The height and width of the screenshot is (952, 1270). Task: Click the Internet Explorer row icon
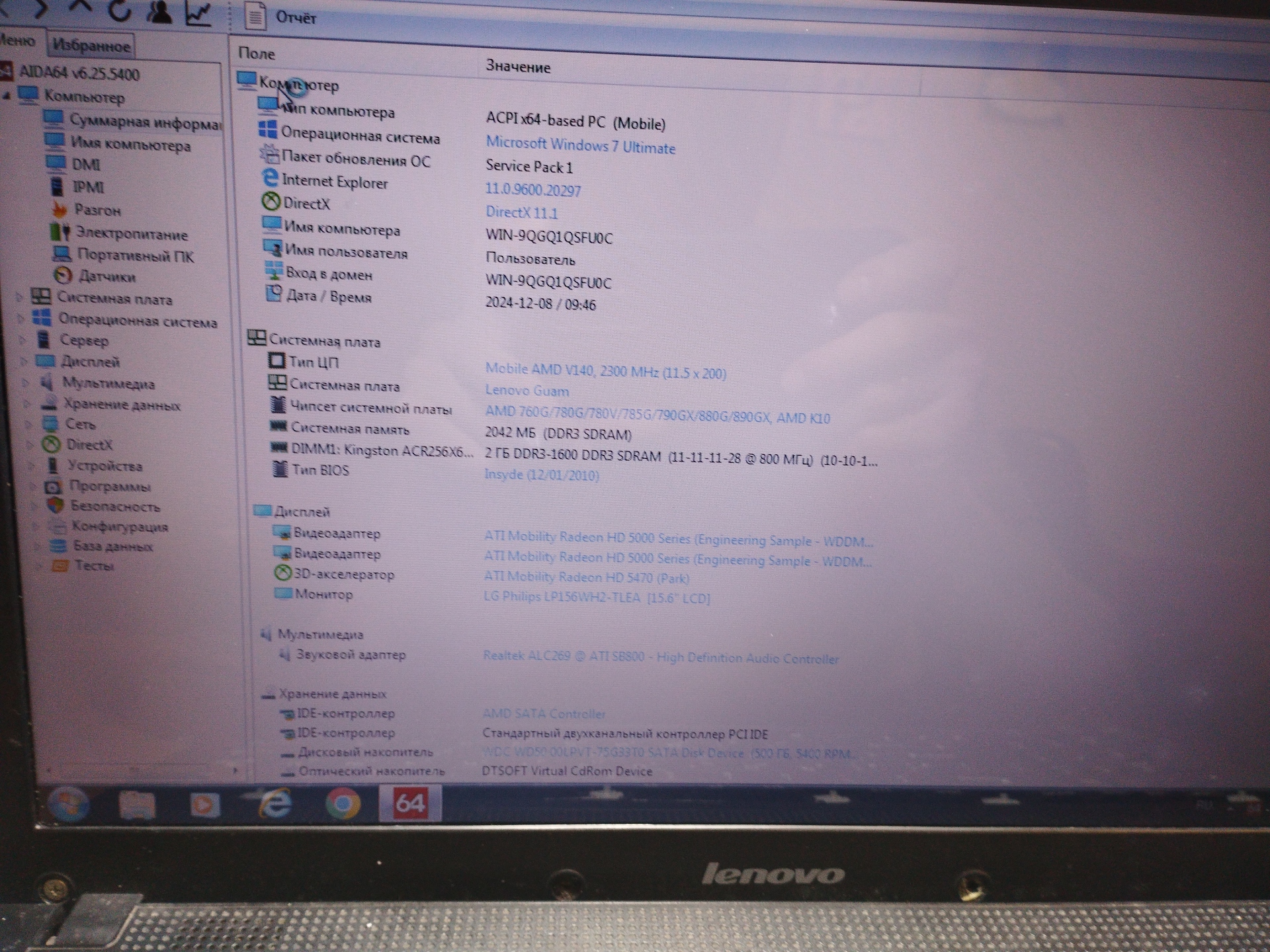pyautogui.click(x=270, y=178)
